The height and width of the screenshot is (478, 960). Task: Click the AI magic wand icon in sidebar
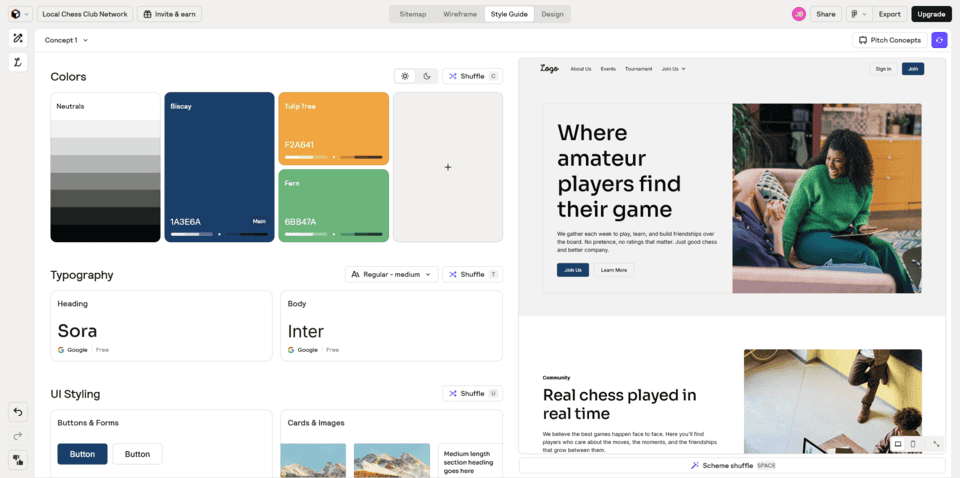(x=18, y=38)
